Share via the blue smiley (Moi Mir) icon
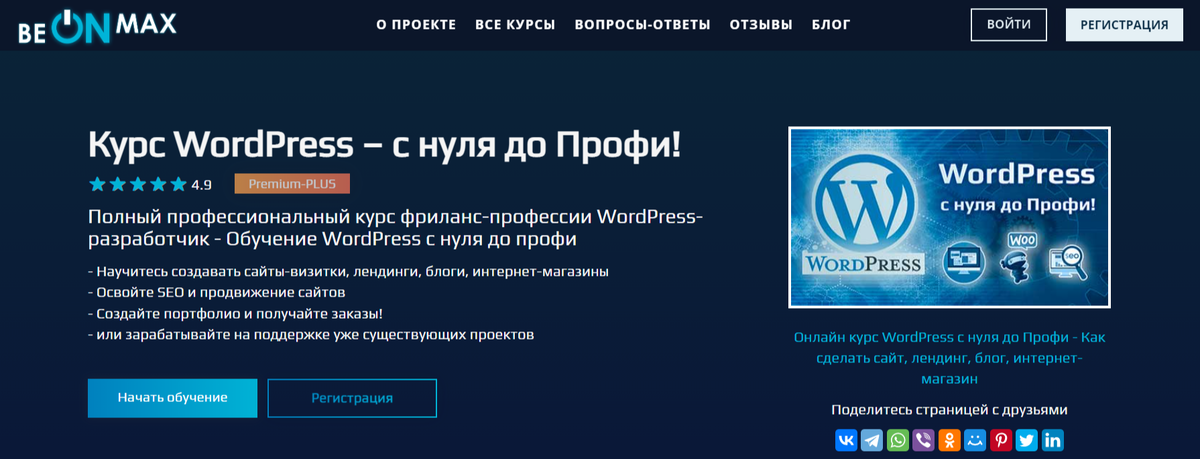This screenshot has width=1200, height=459. click(975, 440)
